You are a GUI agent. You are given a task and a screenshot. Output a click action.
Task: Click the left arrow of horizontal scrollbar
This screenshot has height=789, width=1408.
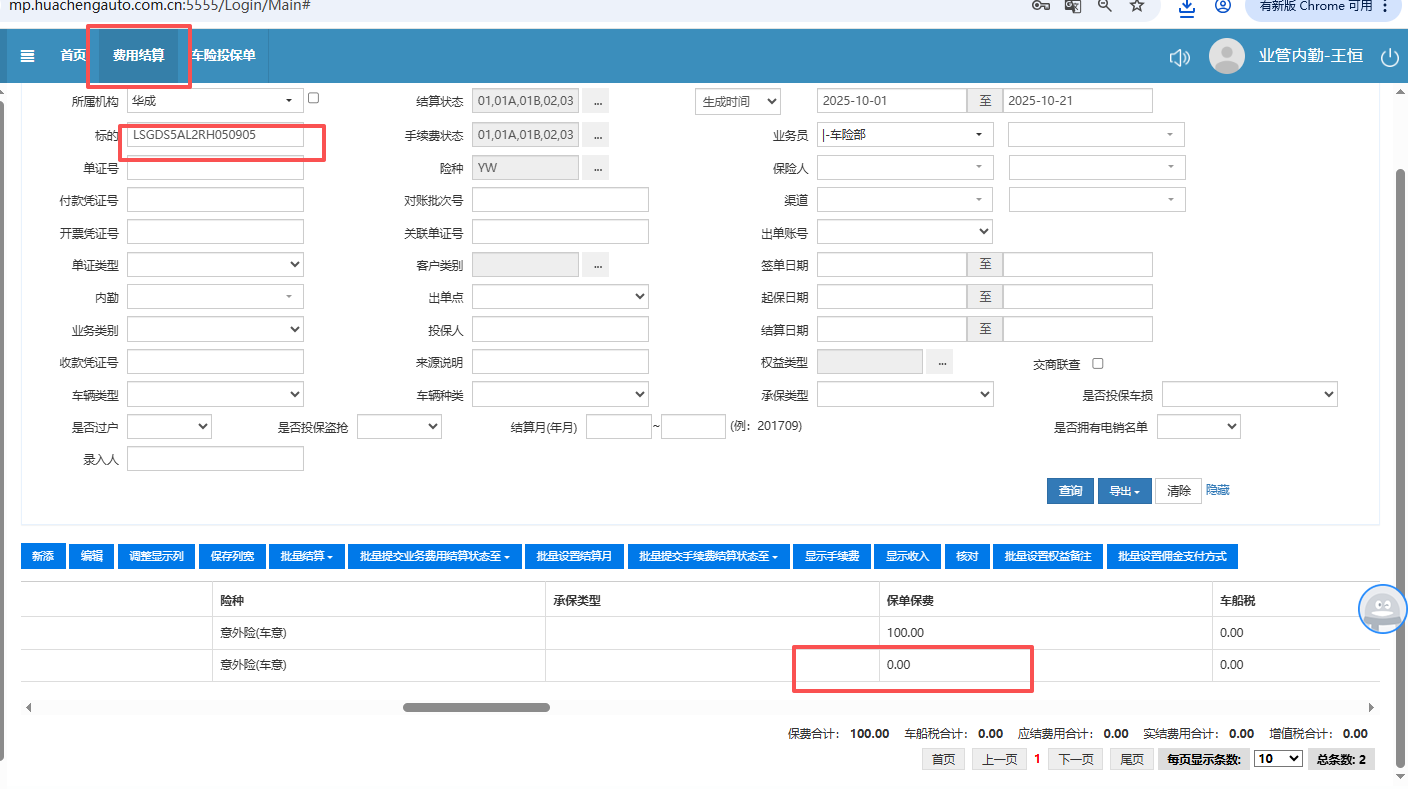tap(29, 707)
